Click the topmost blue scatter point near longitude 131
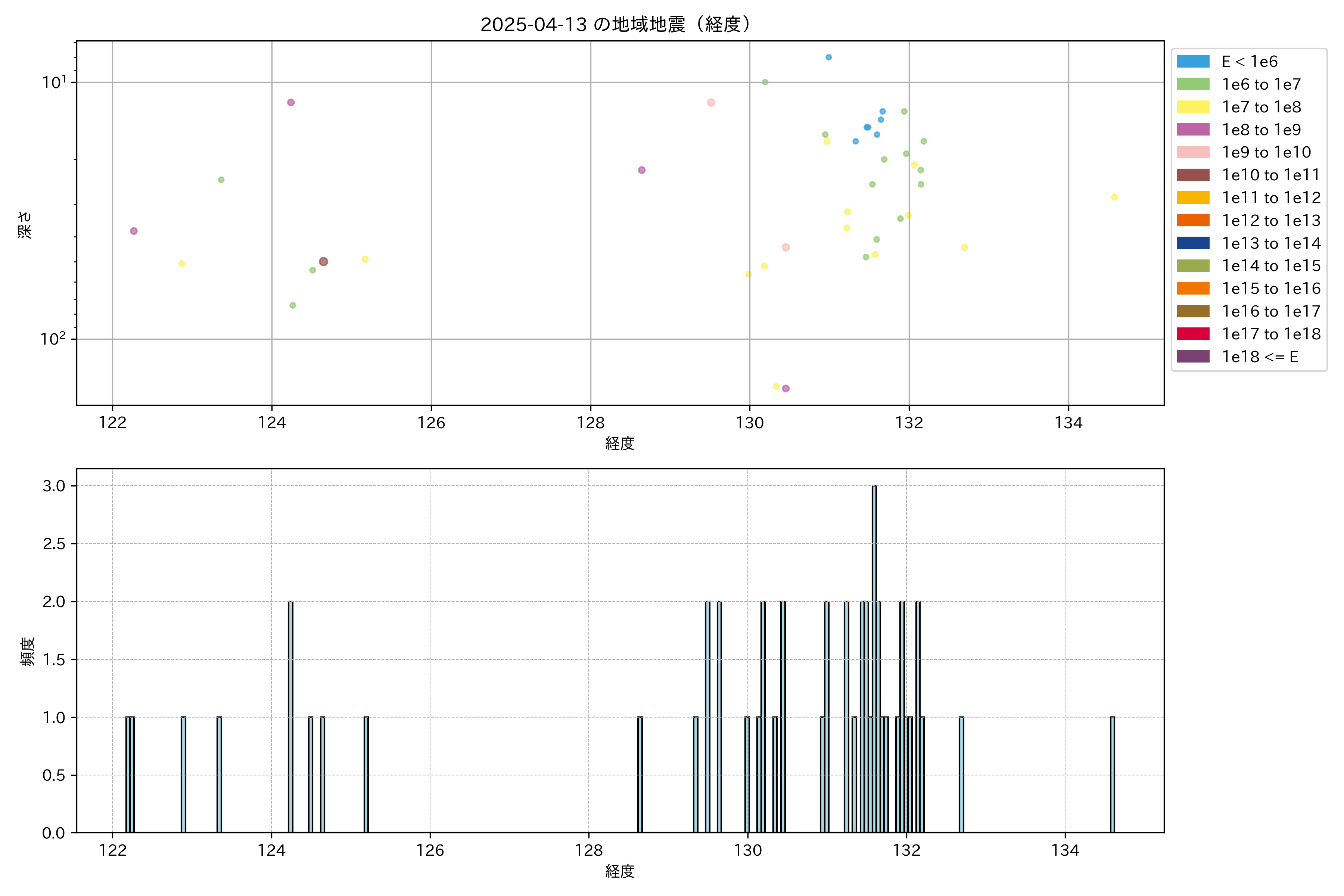This screenshot has height=896, width=1344. click(x=828, y=57)
